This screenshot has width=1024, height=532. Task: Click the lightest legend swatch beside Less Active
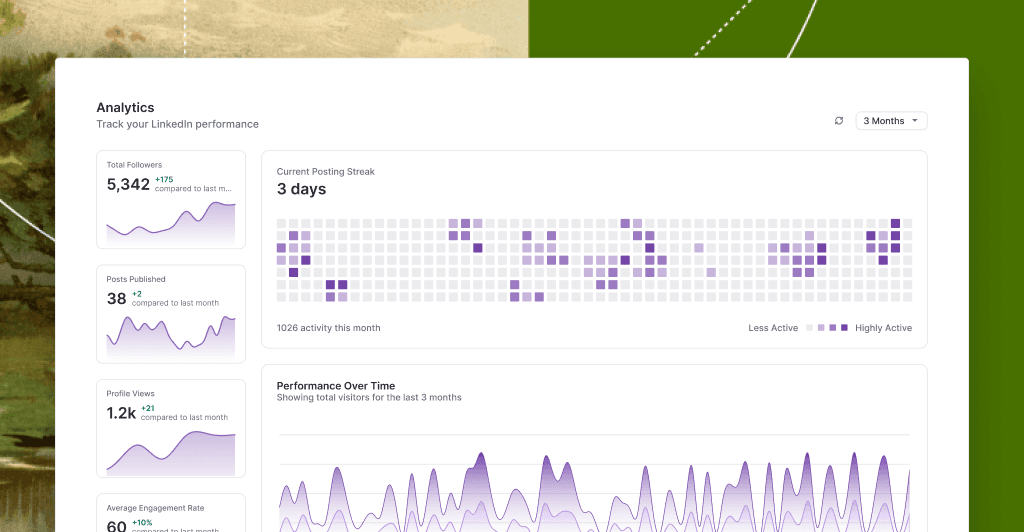(x=810, y=328)
